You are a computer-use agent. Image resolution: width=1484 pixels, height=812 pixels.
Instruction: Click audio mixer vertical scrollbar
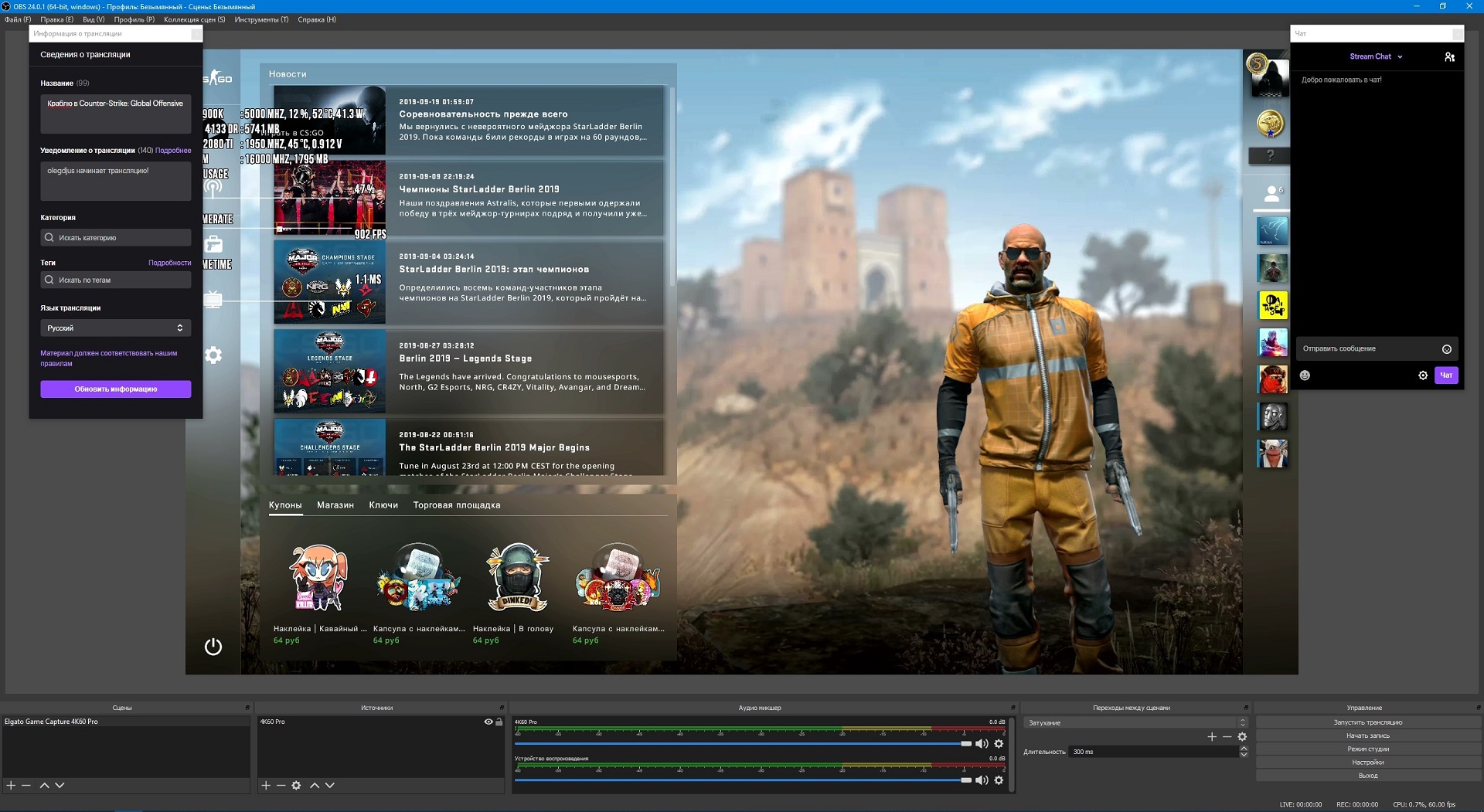tap(1011, 753)
